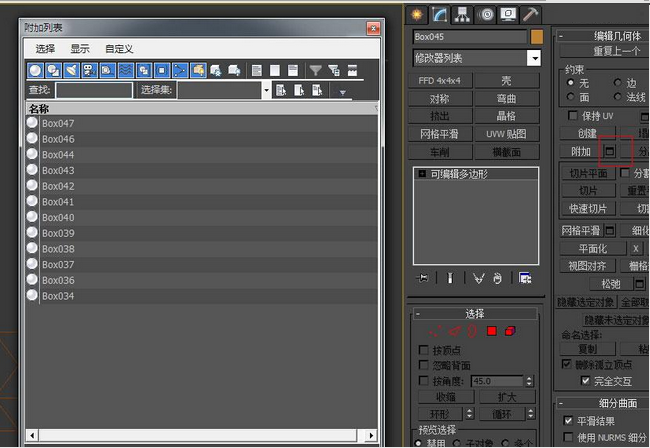Click the UVW 贴图 modifier button
Image resolution: width=650 pixels, height=448 pixels.
click(506, 134)
